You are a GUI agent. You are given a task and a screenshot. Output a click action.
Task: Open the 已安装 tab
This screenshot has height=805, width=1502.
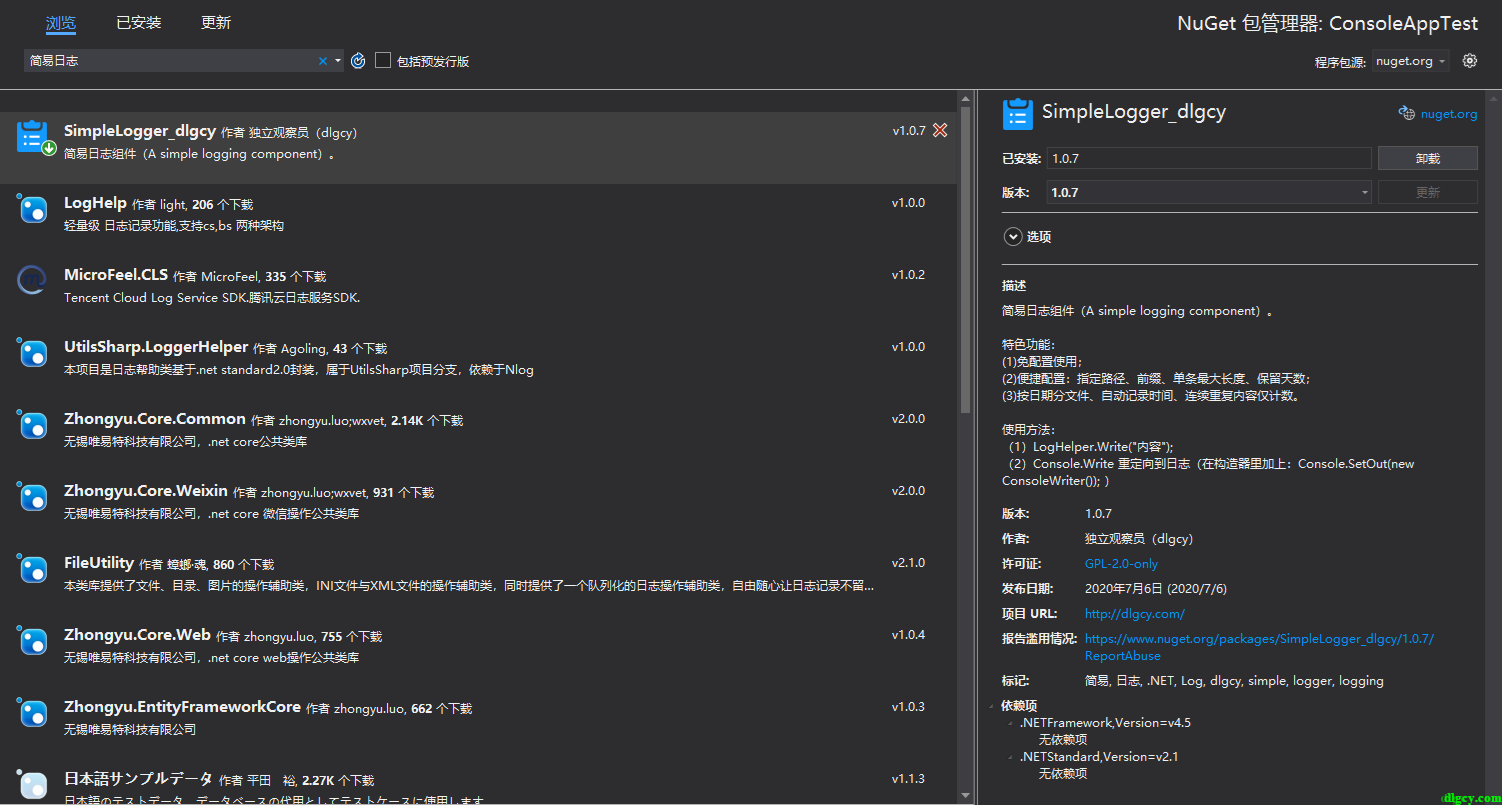pos(139,22)
